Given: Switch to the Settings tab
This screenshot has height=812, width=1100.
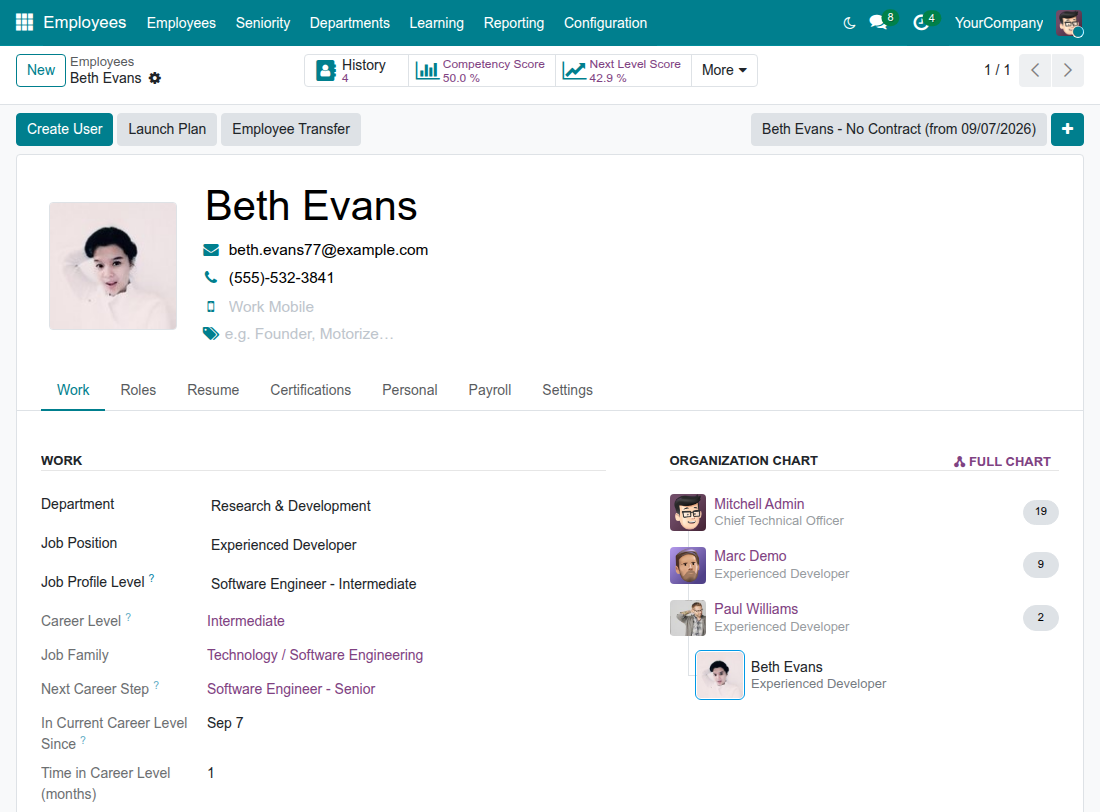Looking at the screenshot, I should pyautogui.click(x=568, y=390).
